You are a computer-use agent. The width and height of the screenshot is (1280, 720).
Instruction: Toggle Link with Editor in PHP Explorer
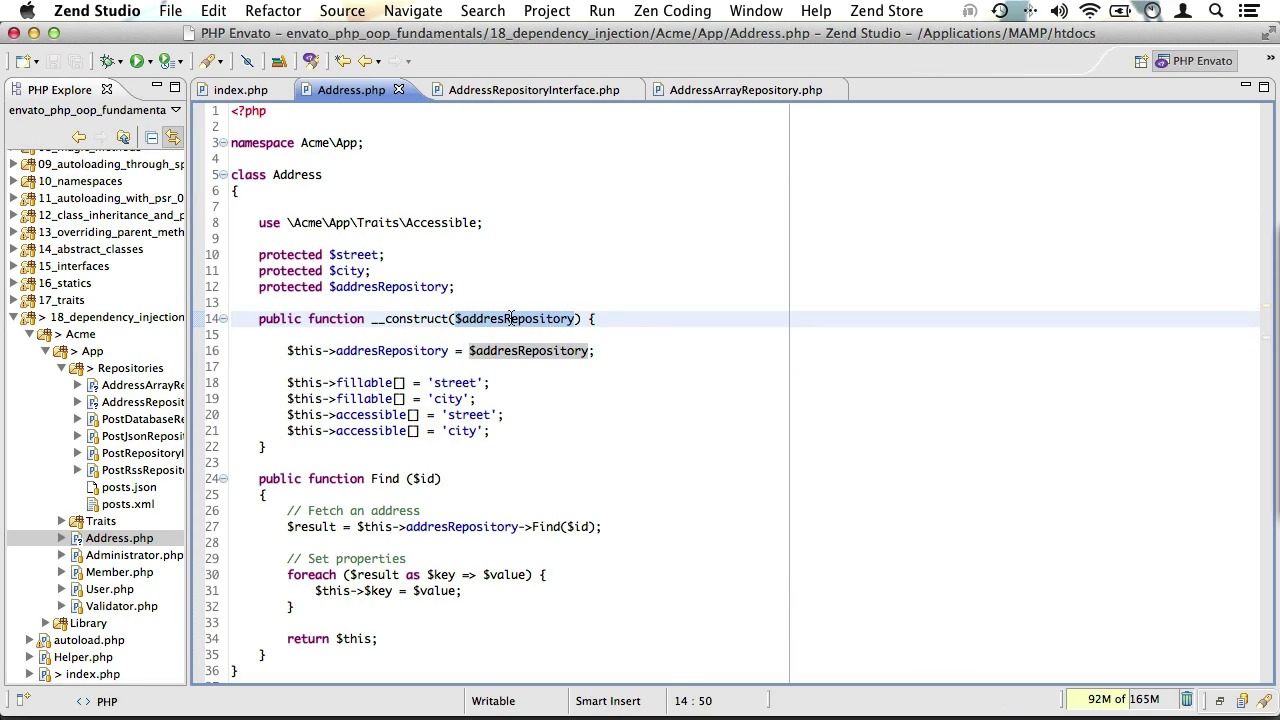click(172, 137)
